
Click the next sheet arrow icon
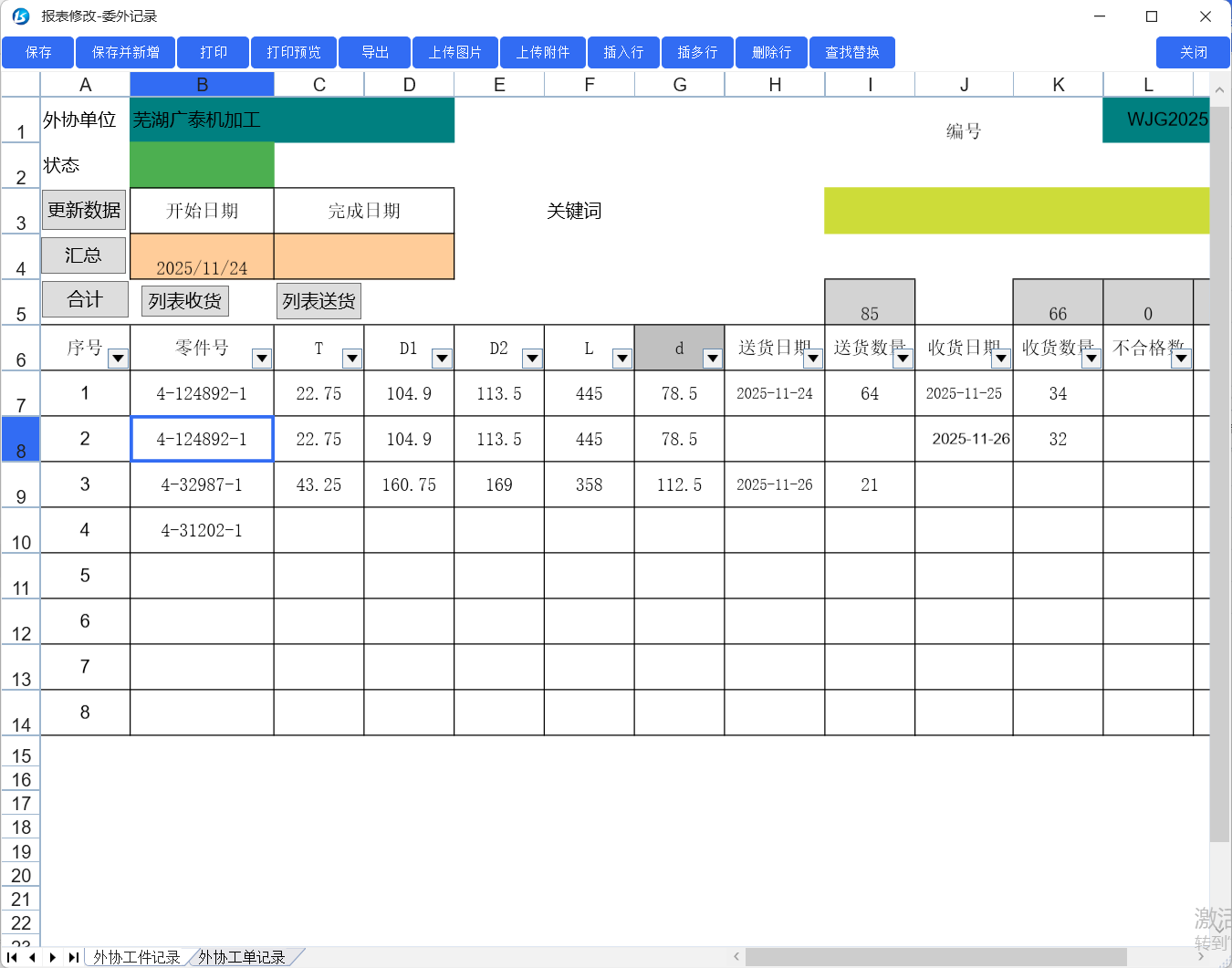click(53, 957)
